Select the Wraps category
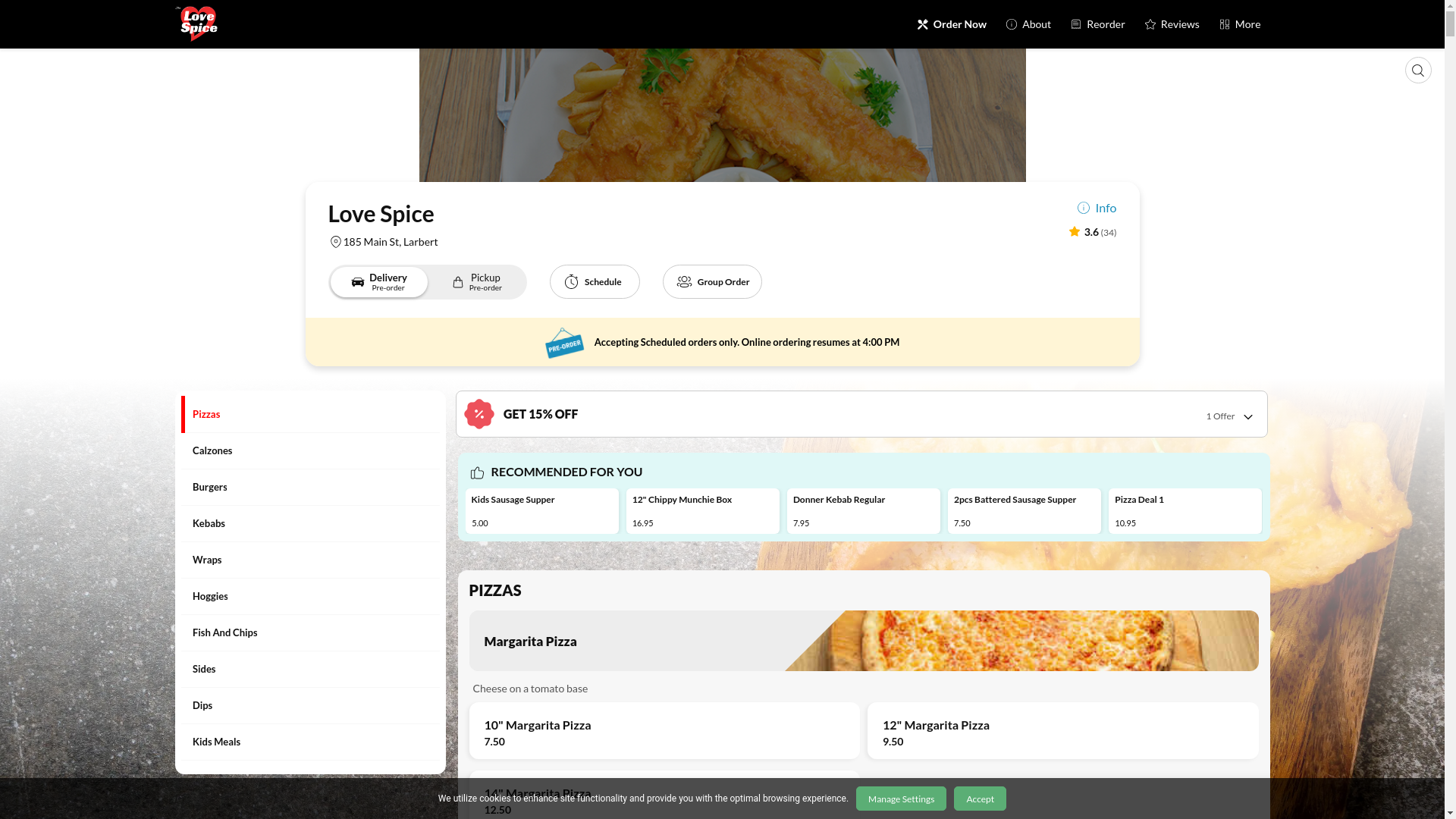 point(310,560)
